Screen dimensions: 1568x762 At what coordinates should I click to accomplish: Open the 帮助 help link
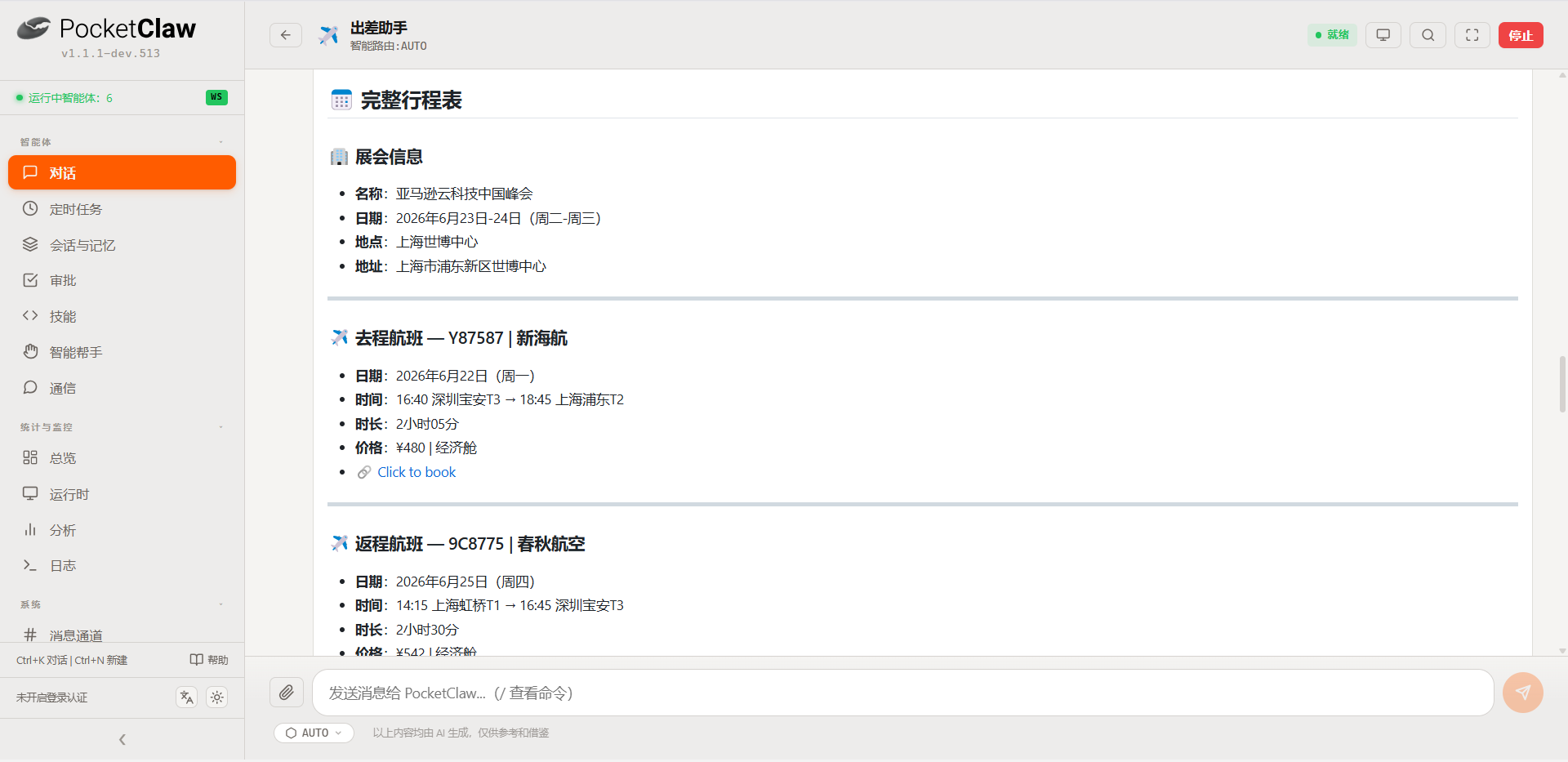tap(209, 660)
